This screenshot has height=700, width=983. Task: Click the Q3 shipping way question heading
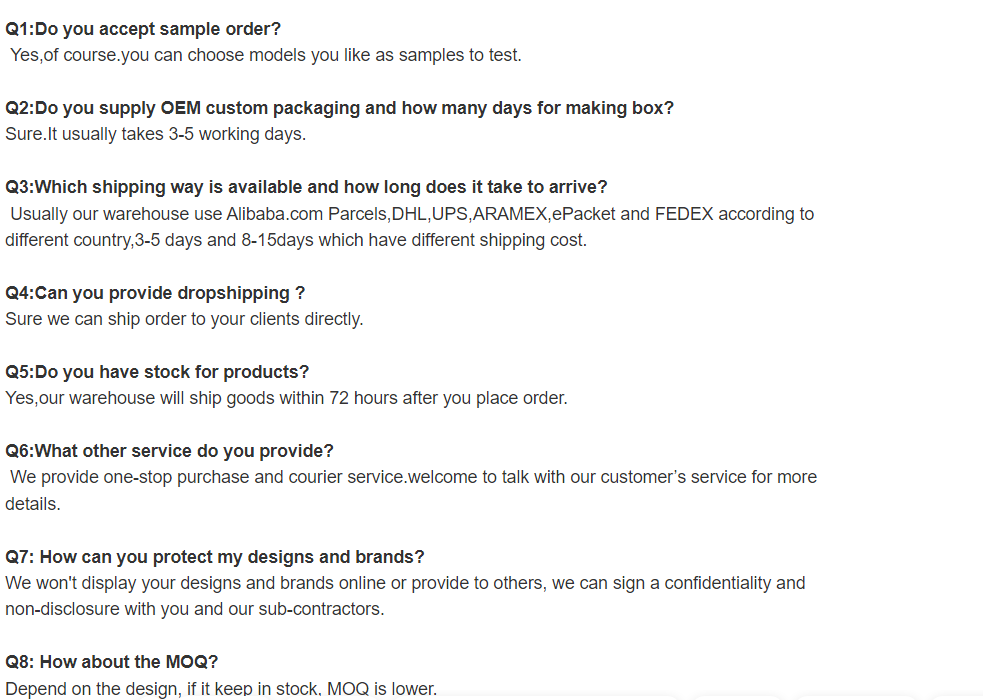click(306, 187)
